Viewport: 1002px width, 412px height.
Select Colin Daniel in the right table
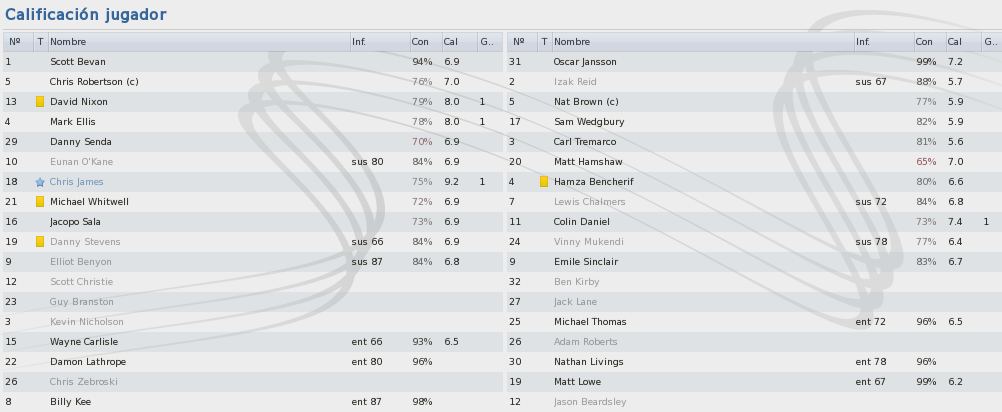[x=755, y=222]
